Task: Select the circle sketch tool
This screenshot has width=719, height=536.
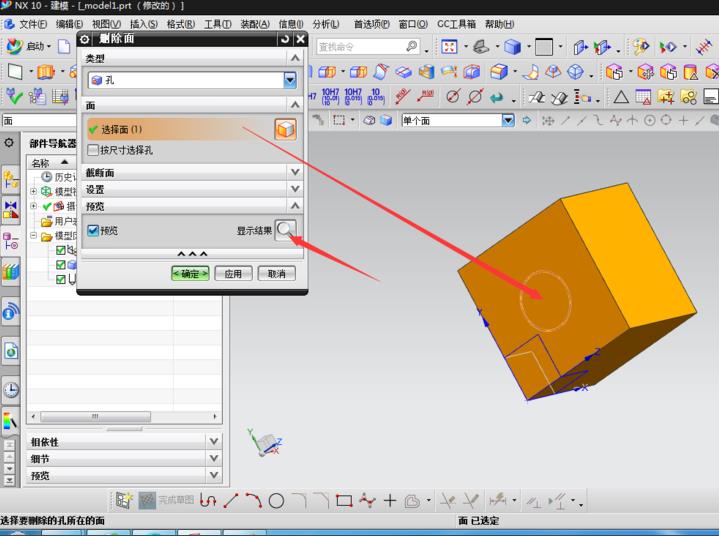Action: [276, 500]
